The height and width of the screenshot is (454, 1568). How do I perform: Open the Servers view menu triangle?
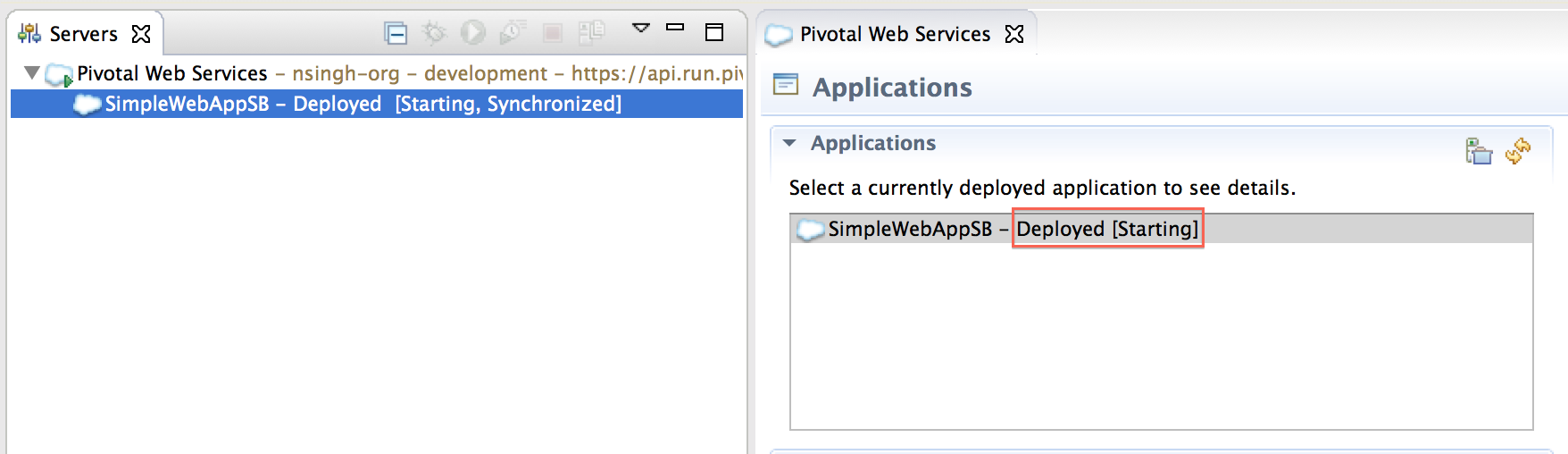[x=640, y=28]
